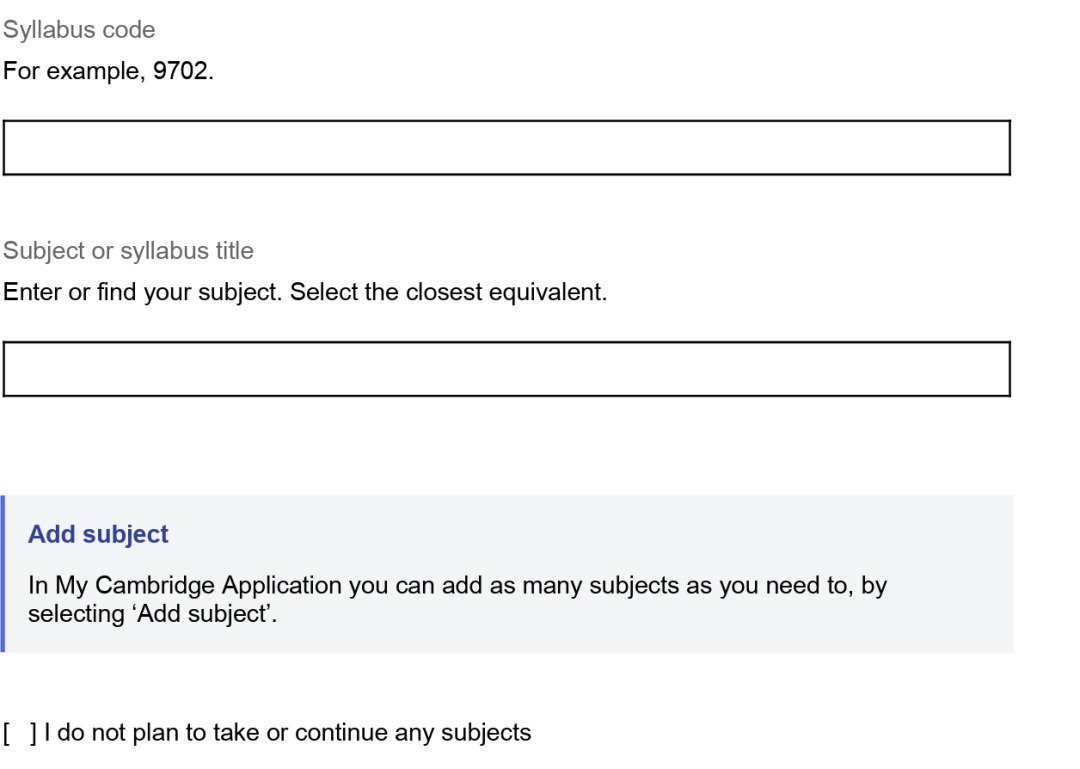Click the blue bar beside Add subject box
This screenshot has height=769, width=1080.
pyautogui.click(x=3, y=573)
